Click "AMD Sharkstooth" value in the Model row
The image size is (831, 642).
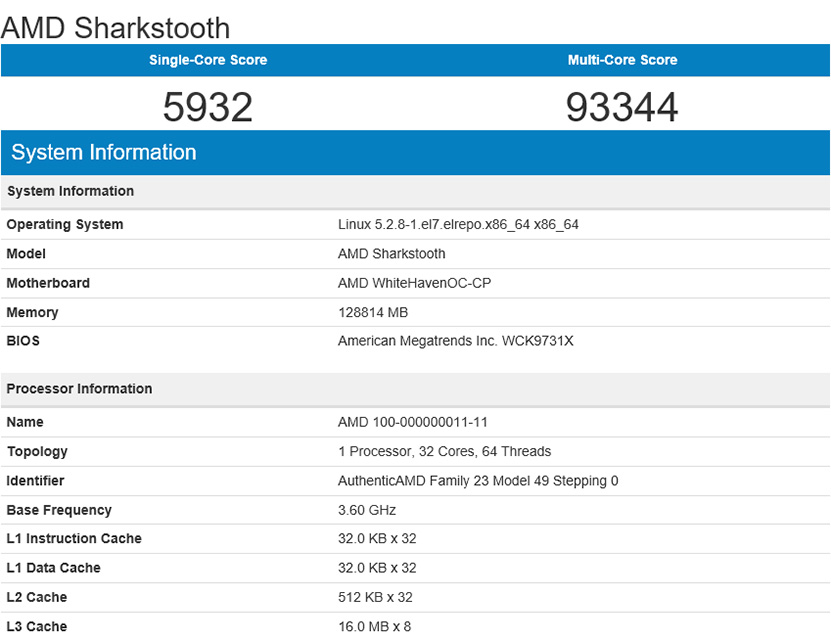(392, 253)
